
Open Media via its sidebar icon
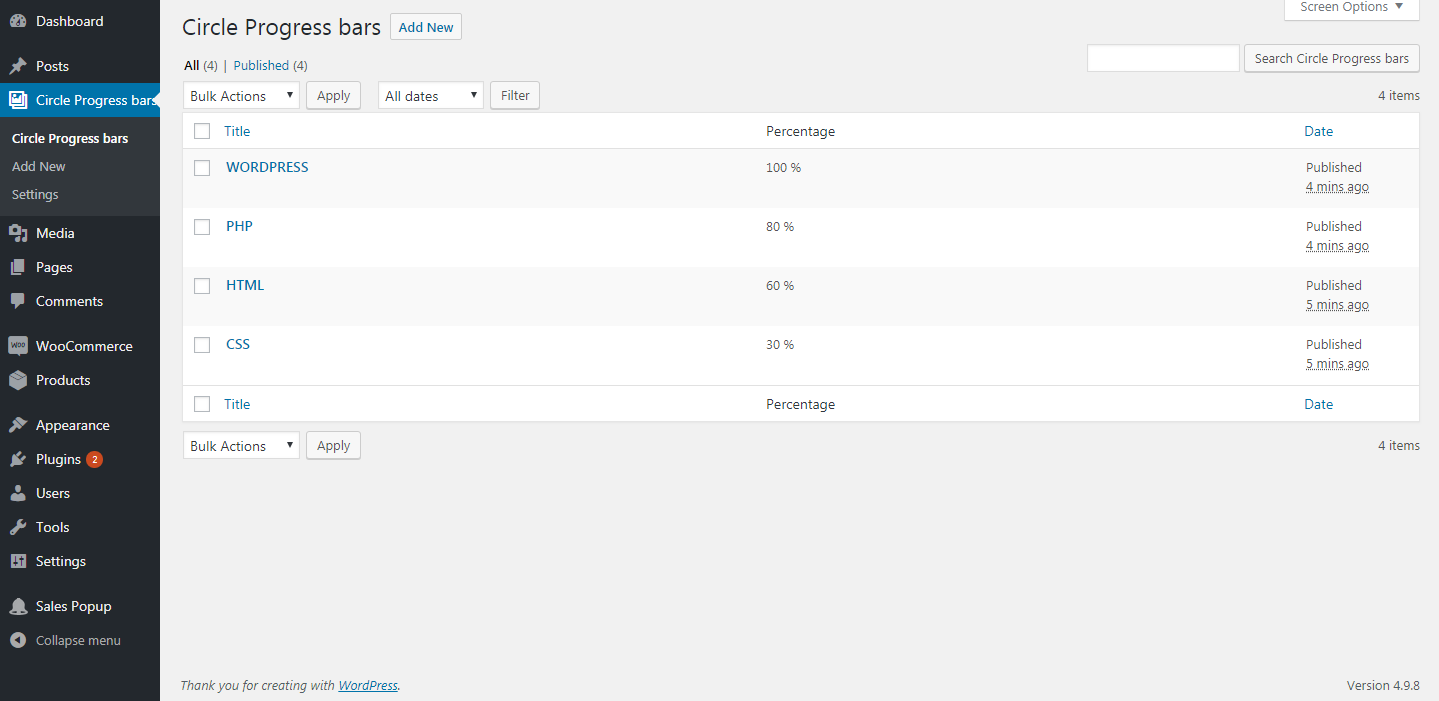(x=18, y=233)
